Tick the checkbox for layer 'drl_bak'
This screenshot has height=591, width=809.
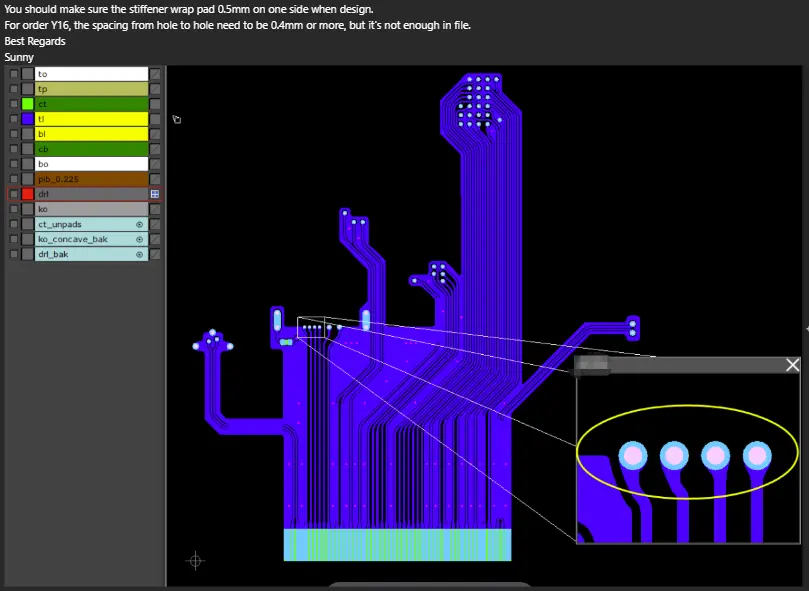[x=14, y=254]
